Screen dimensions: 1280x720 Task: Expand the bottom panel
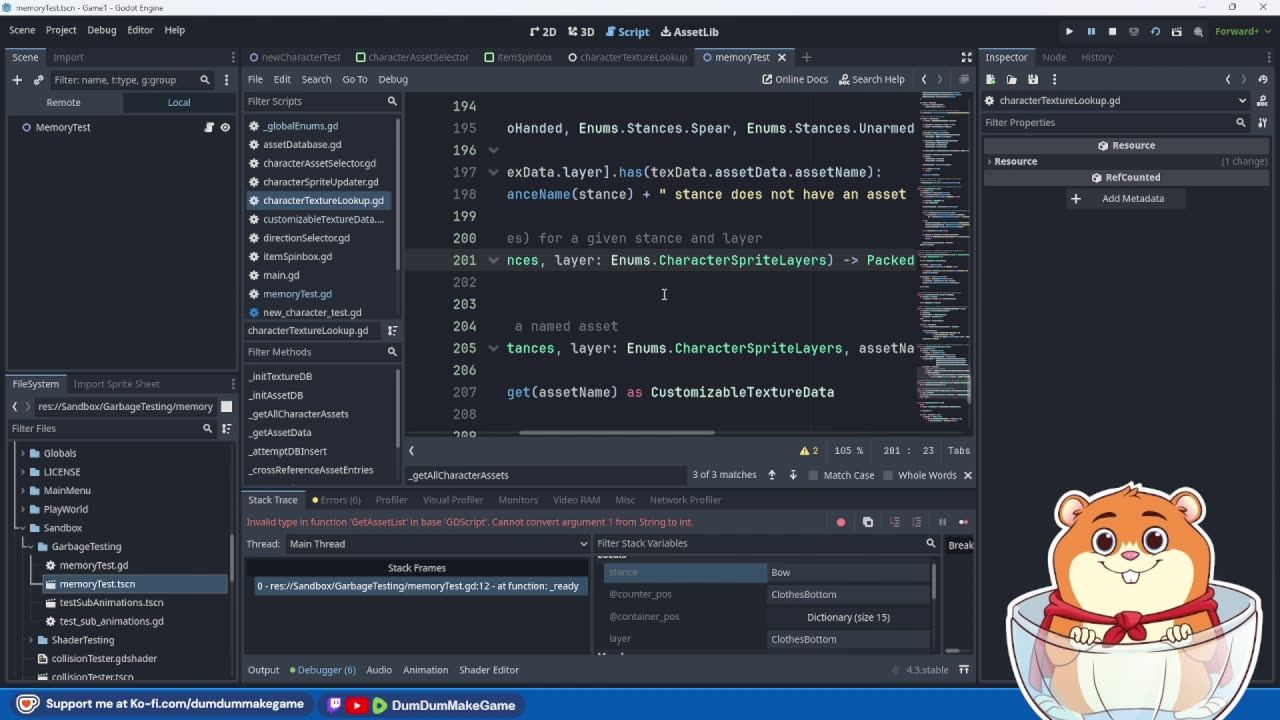pos(964,670)
